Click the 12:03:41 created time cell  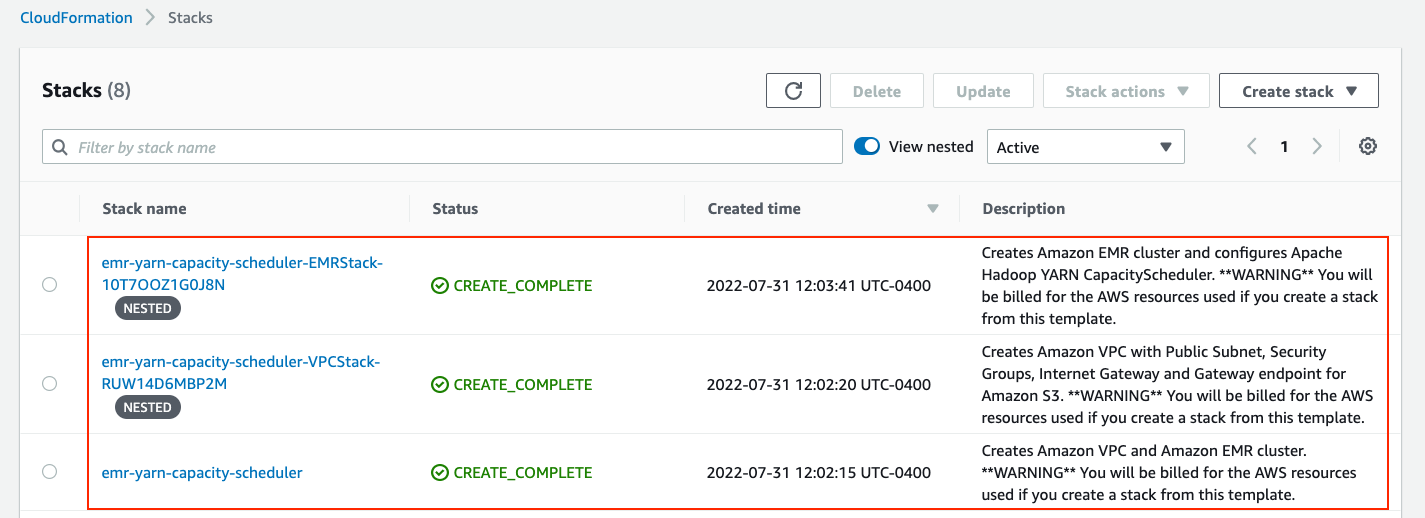point(819,286)
